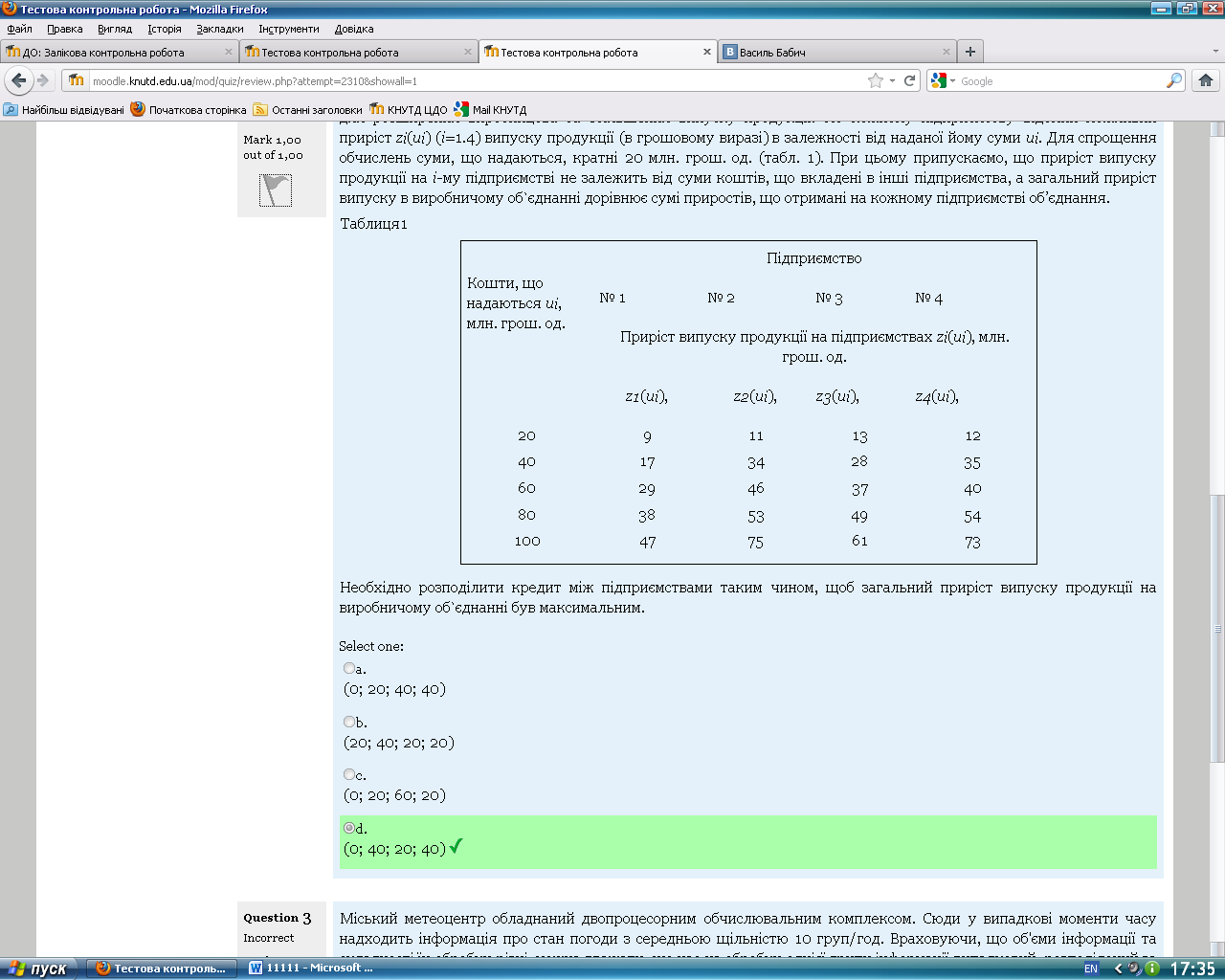Click scrollbar up arrow

click(x=1217, y=128)
